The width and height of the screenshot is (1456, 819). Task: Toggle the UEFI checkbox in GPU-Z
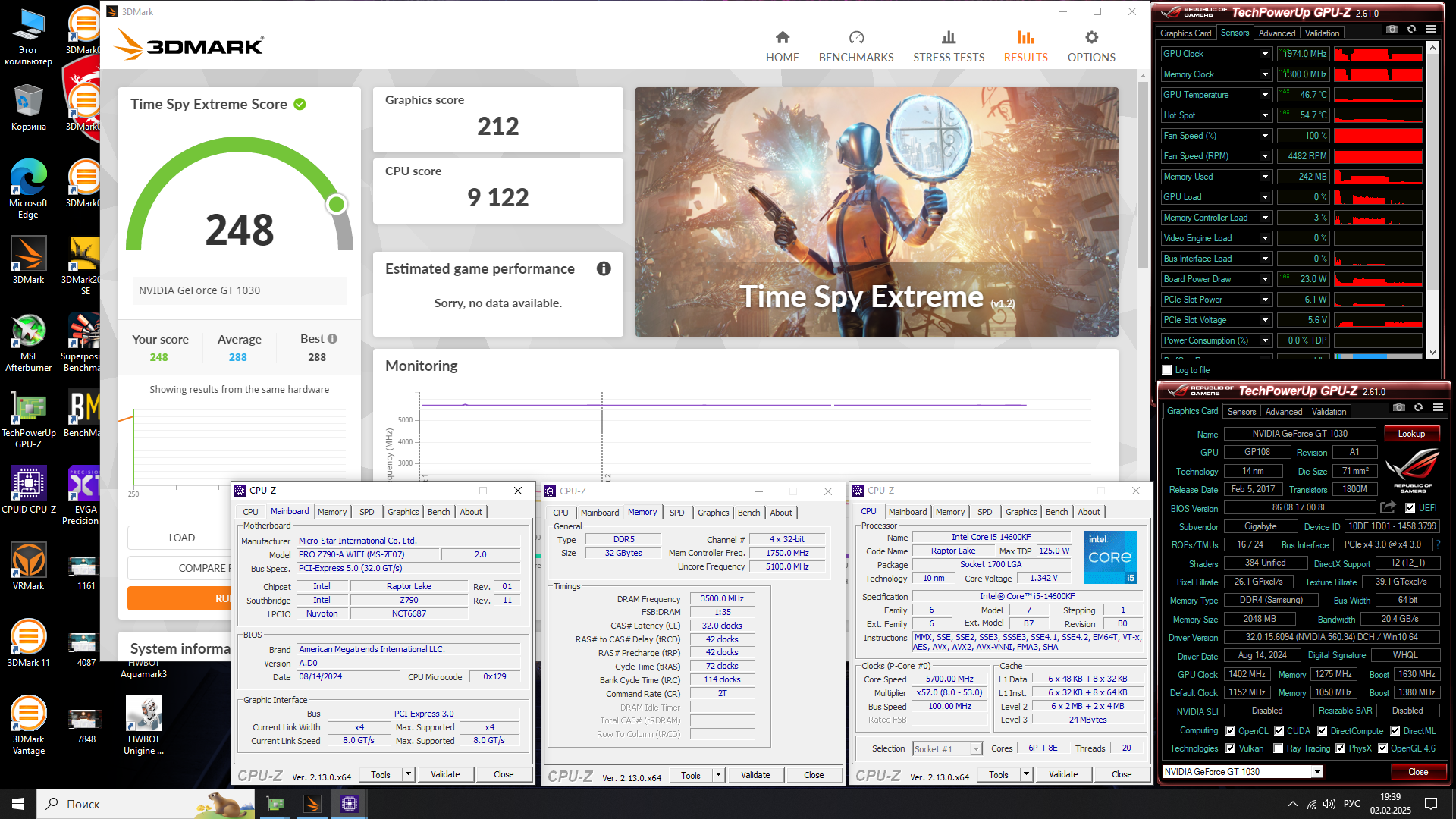pos(1410,508)
